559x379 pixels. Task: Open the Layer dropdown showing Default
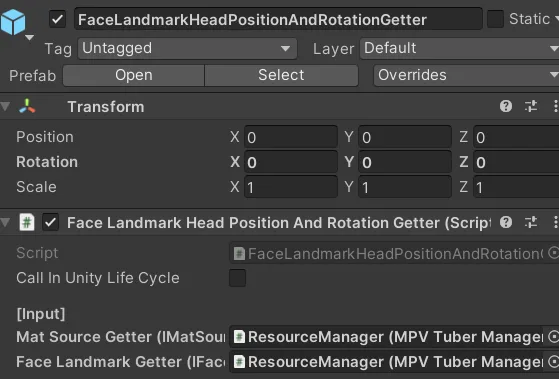(x=460, y=48)
